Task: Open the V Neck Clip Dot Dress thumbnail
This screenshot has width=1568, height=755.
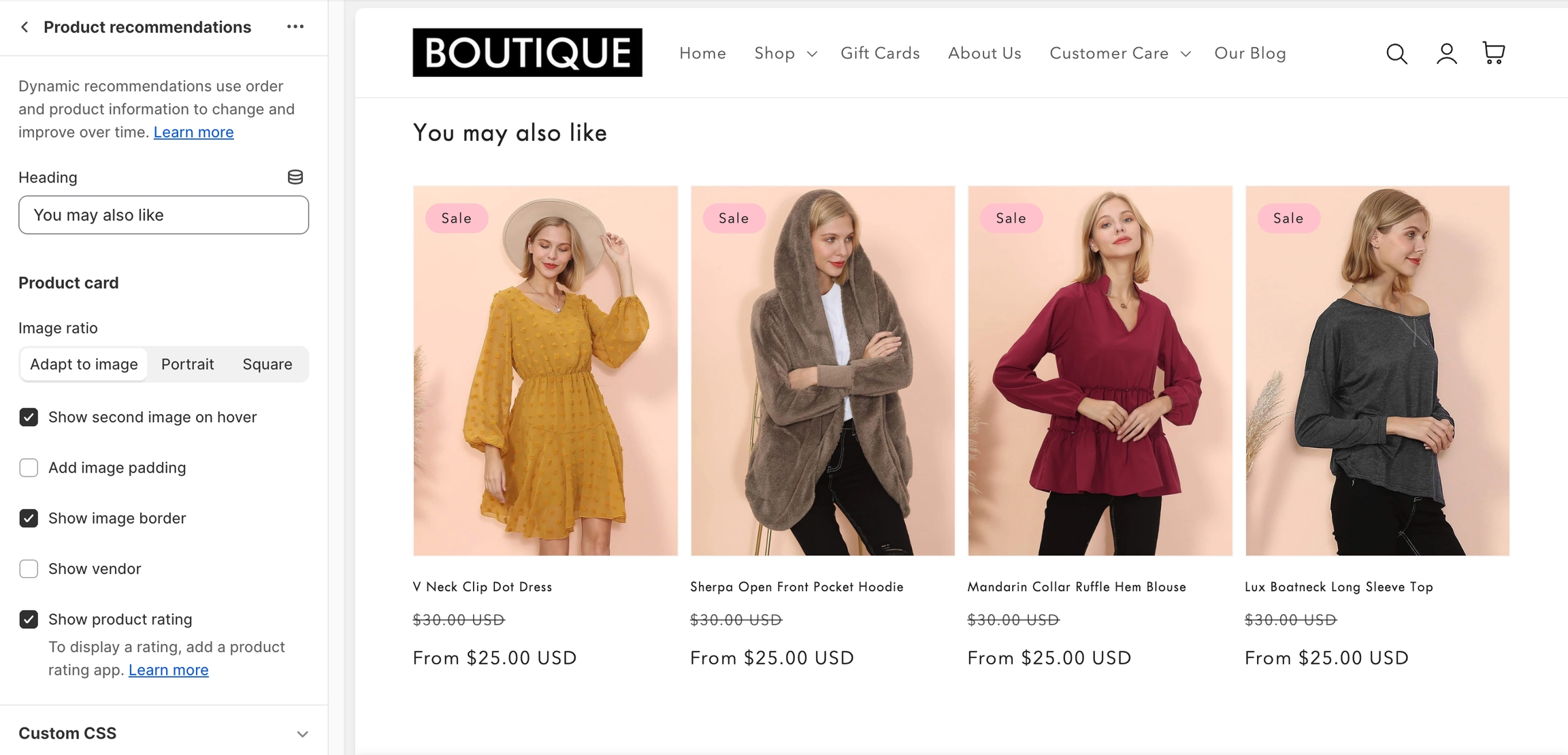Action: (545, 371)
